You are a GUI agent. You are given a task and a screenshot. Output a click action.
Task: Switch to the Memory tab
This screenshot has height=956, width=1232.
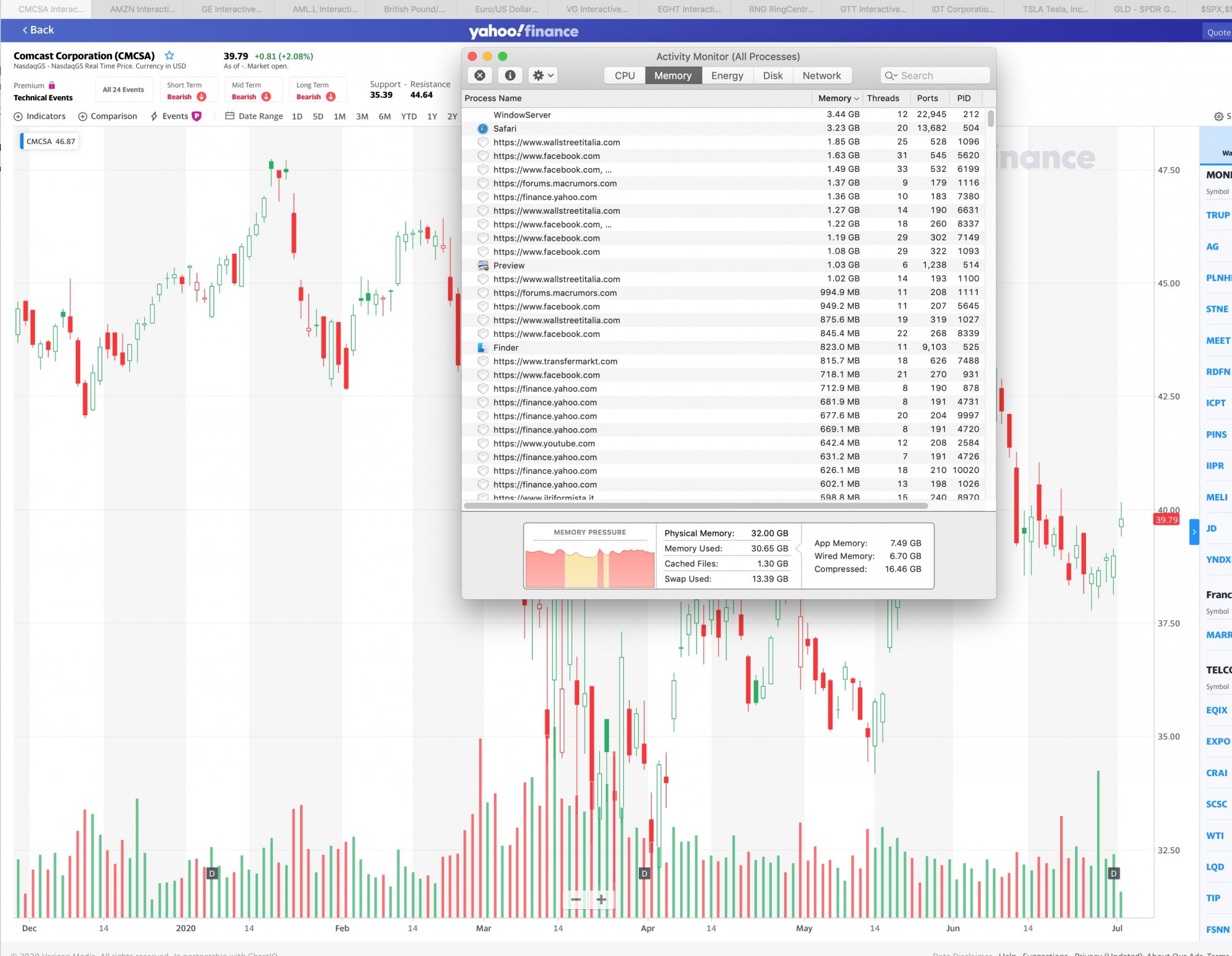pos(673,75)
